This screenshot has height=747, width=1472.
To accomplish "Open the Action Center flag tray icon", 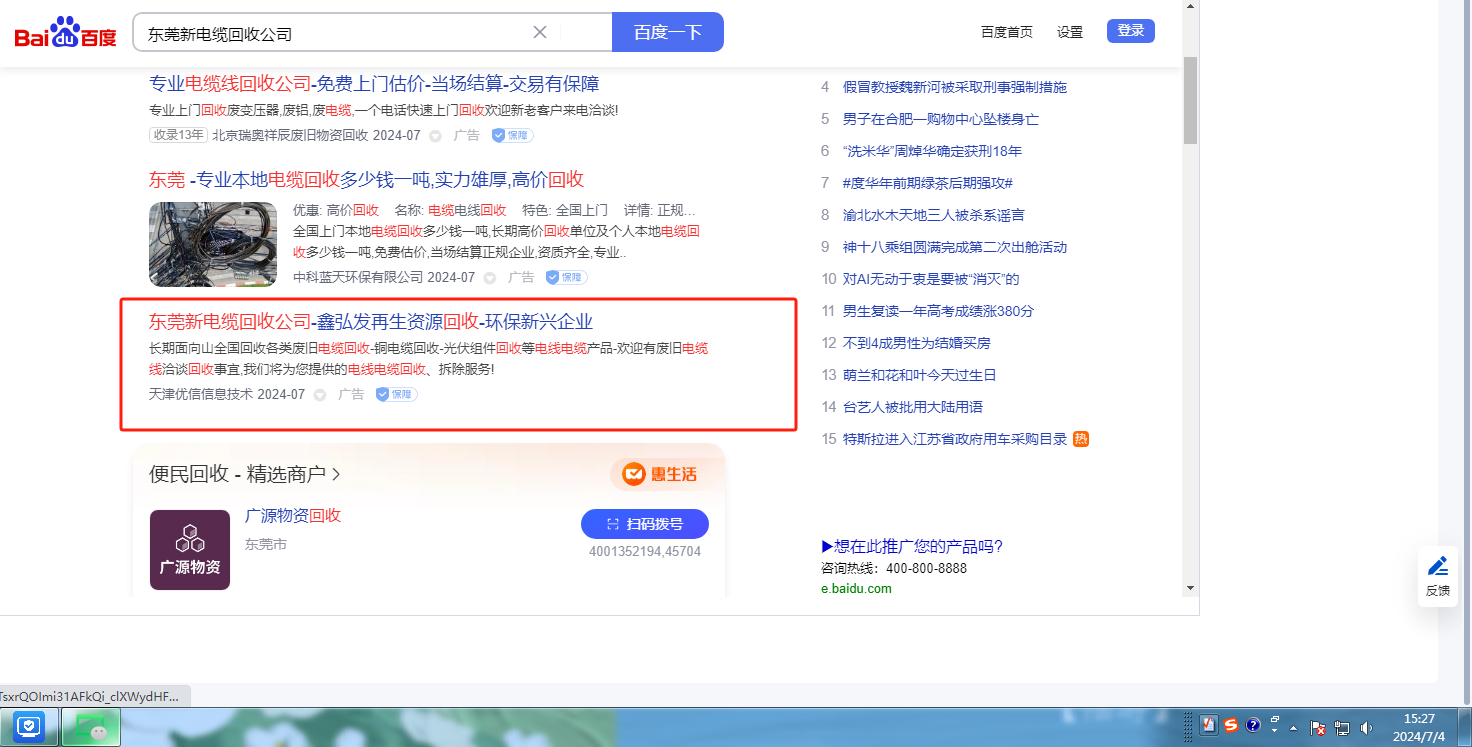I will (x=1318, y=728).
